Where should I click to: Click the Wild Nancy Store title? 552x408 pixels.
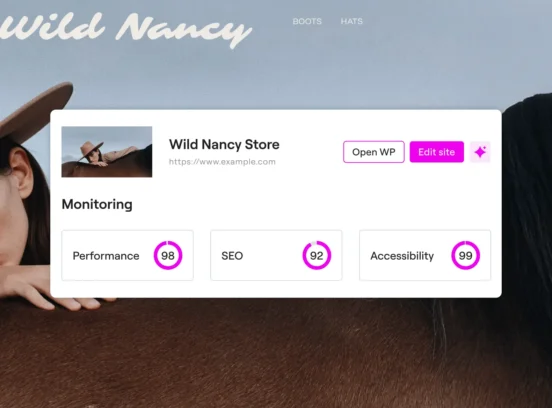point(224,144)
